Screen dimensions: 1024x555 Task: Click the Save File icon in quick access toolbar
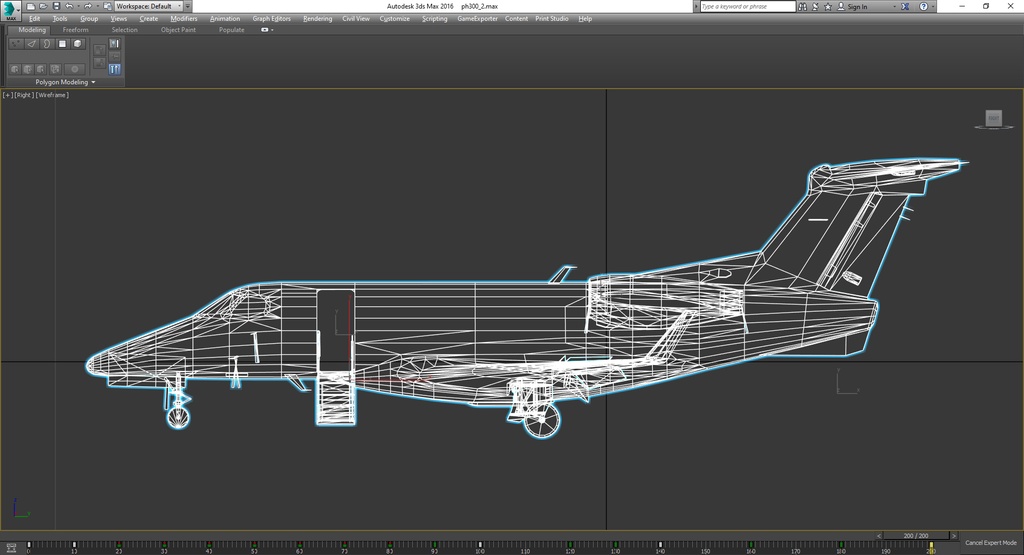tap(54, 6)
